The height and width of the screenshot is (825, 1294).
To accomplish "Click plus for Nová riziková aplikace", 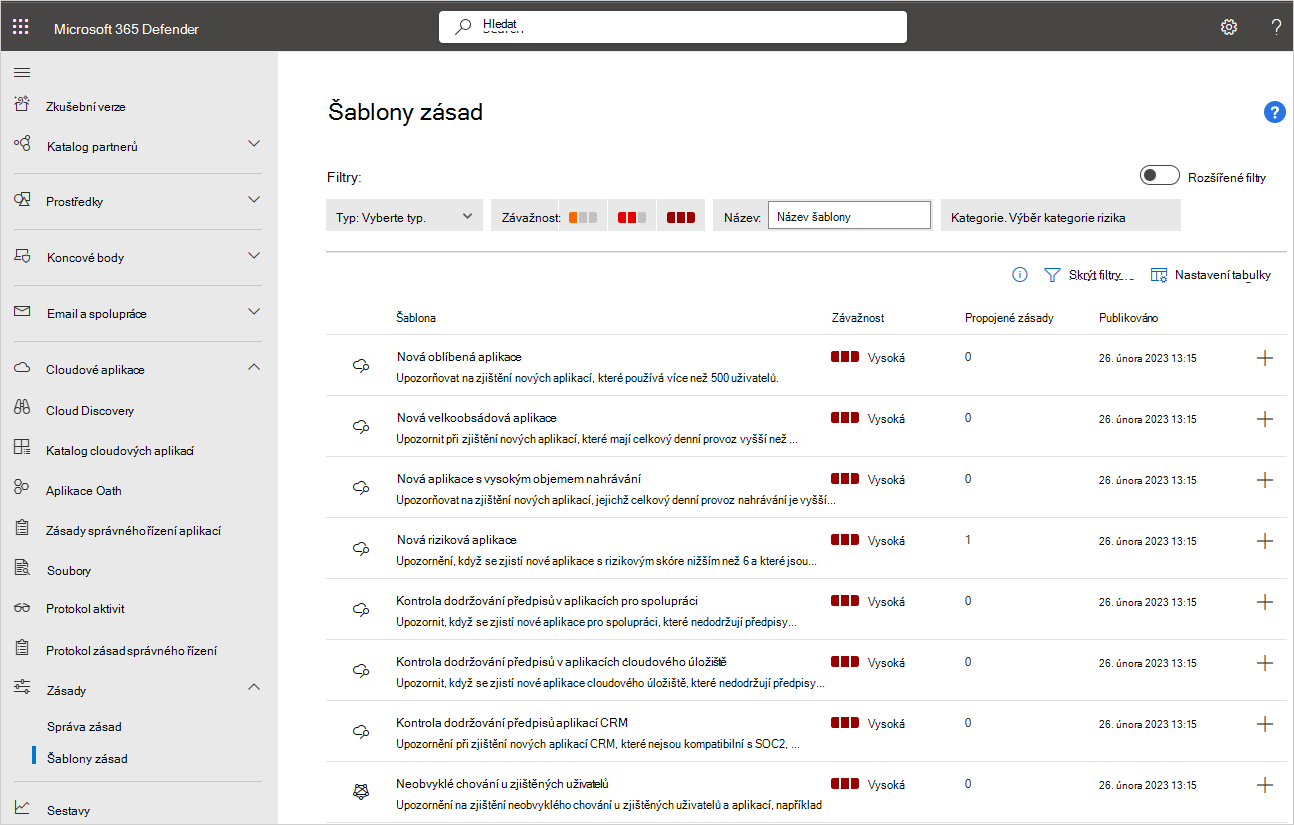I will (1264, 541).
